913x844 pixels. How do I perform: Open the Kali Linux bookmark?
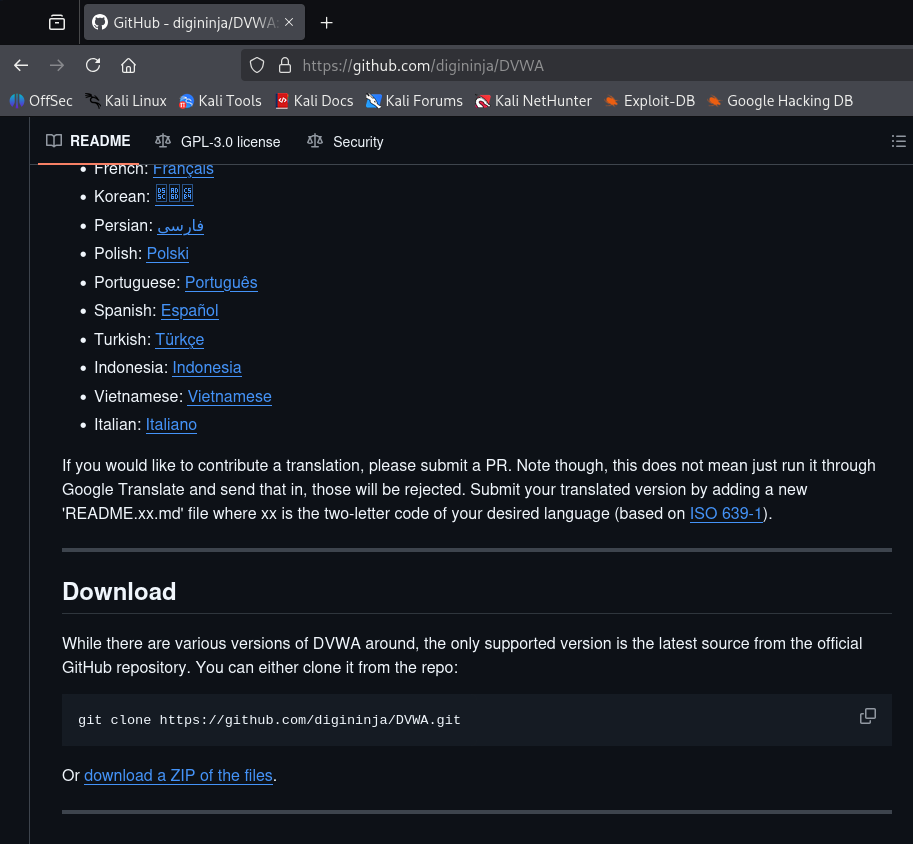pyautogui.click(x=125, y=101)
